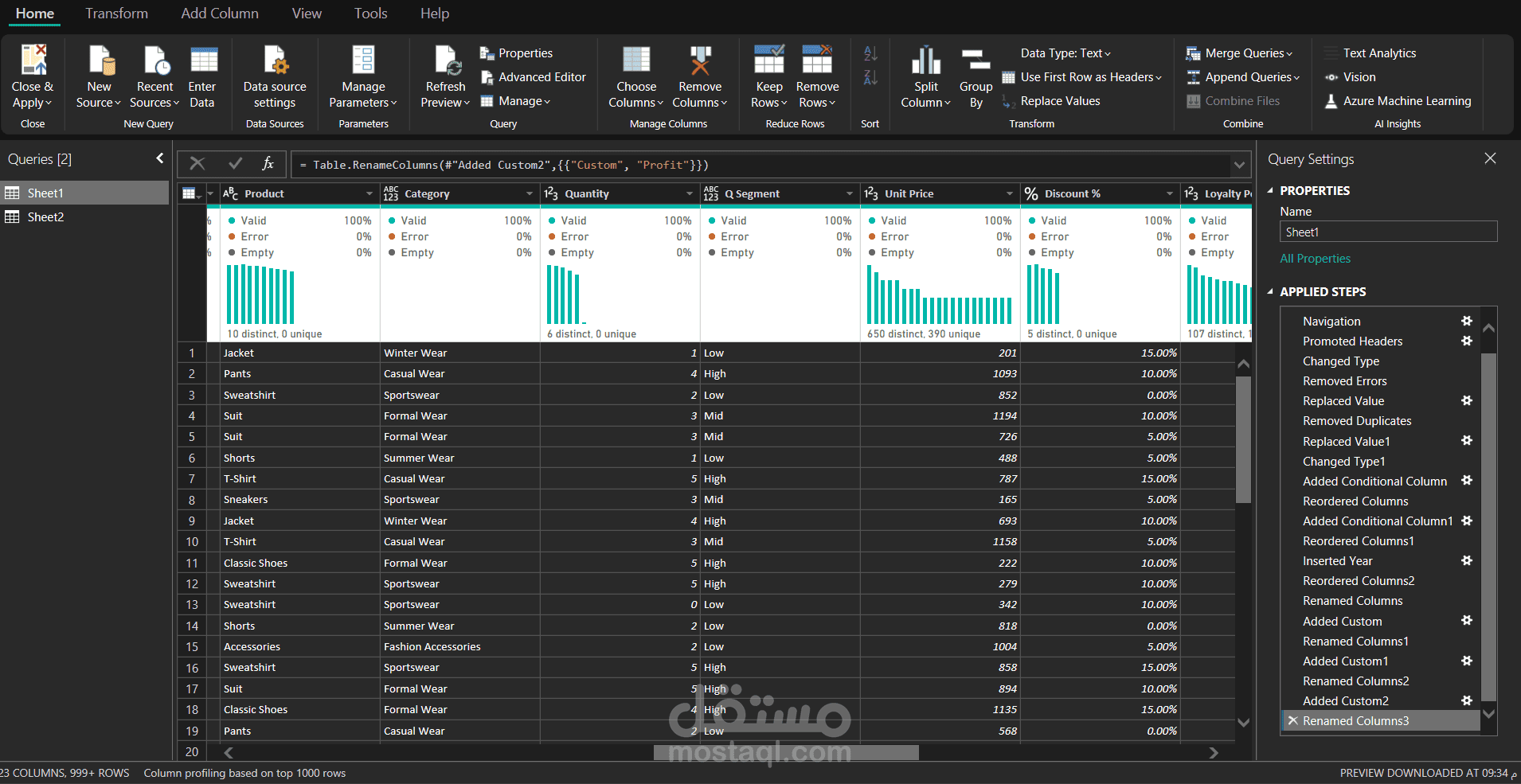This screenshot has width=1521, height=784.
Task: Delete the Renamed Columns3 step
Action: click(1293, 720)
